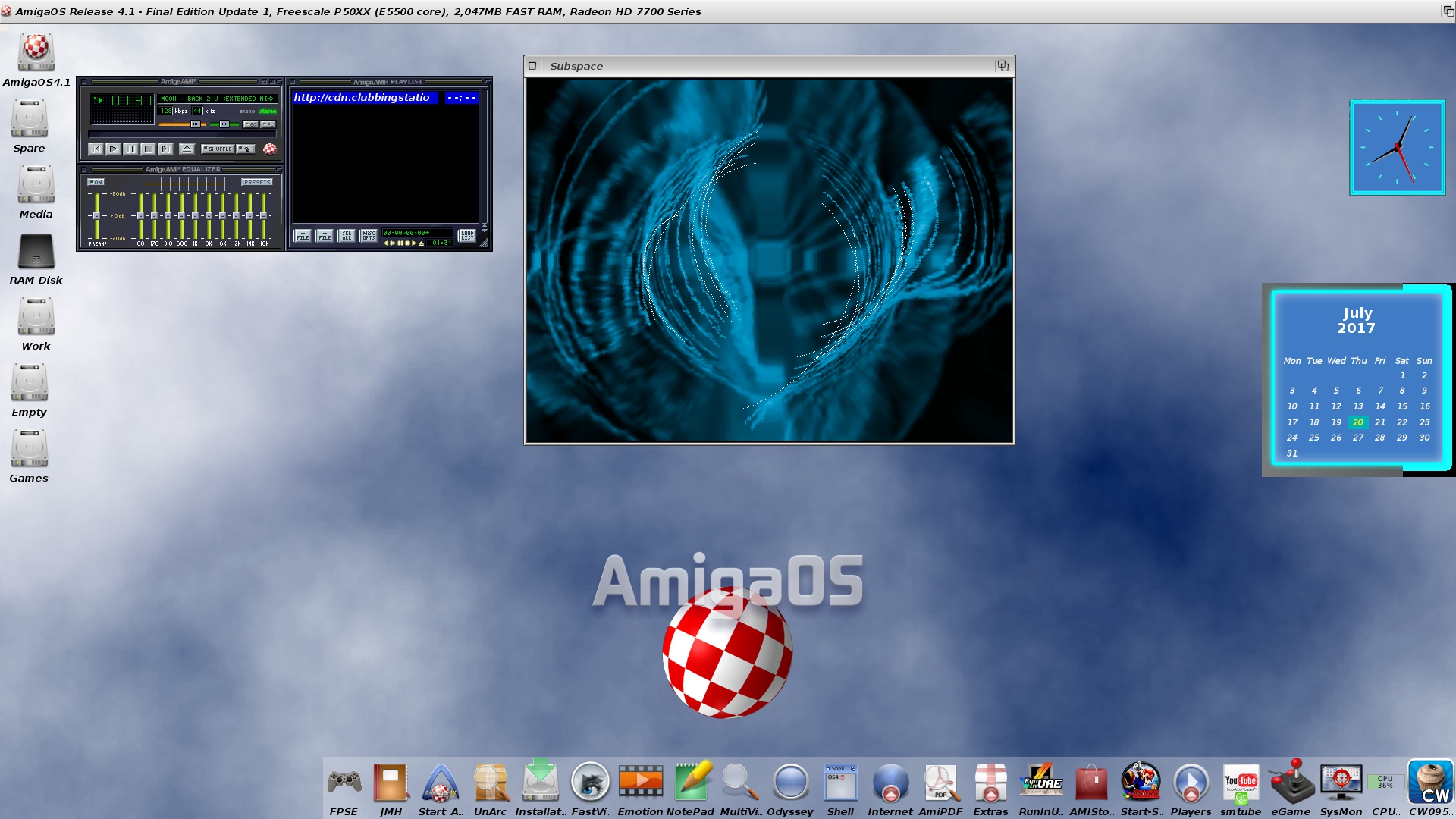Open CPU usage docky
1456x819 pixels.
click(1385, 782)
